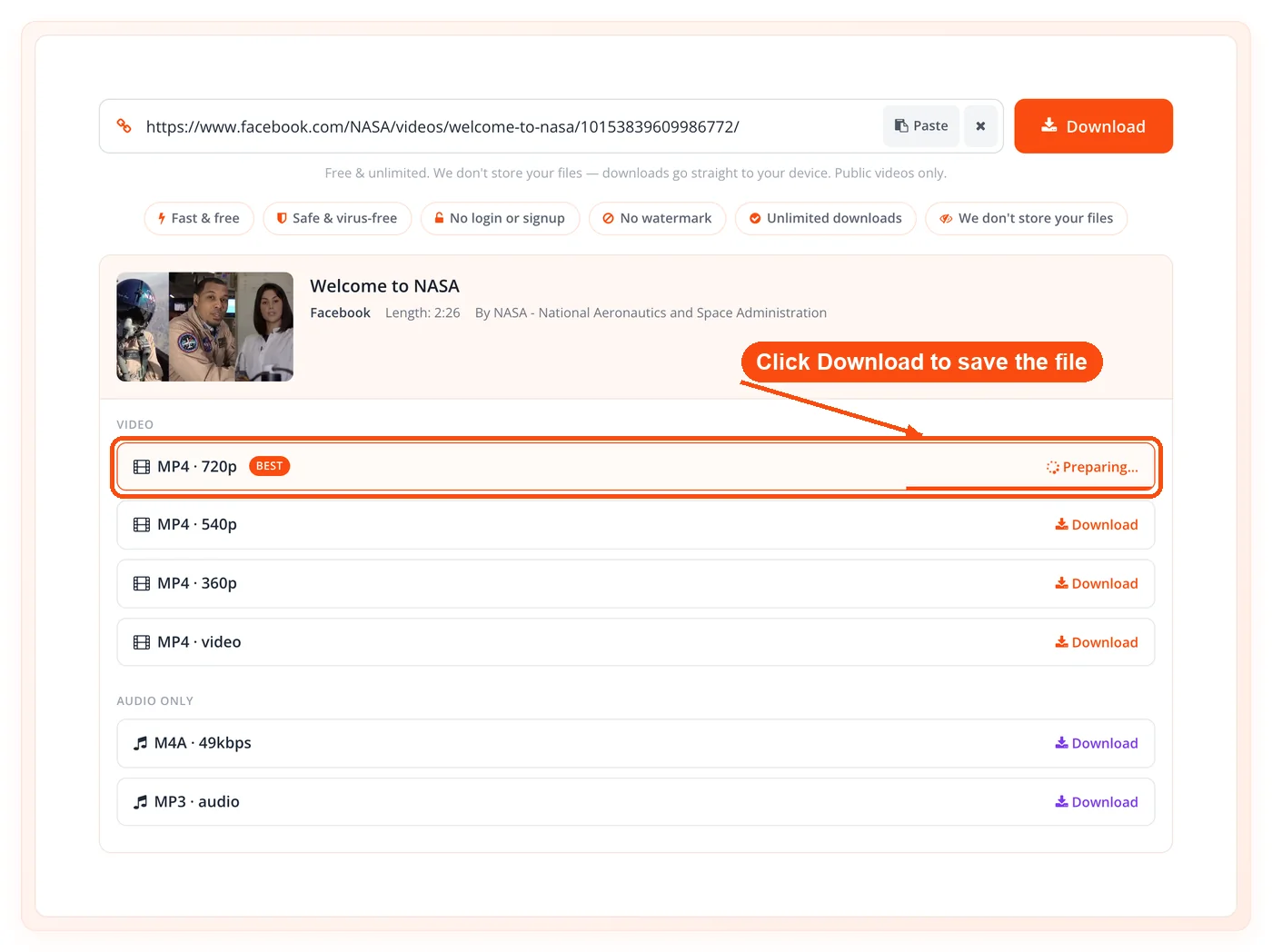Viewport: 1272px width, 952px height.
Task: Select the MP4 · 720p row
Action: tap(636, 467)
